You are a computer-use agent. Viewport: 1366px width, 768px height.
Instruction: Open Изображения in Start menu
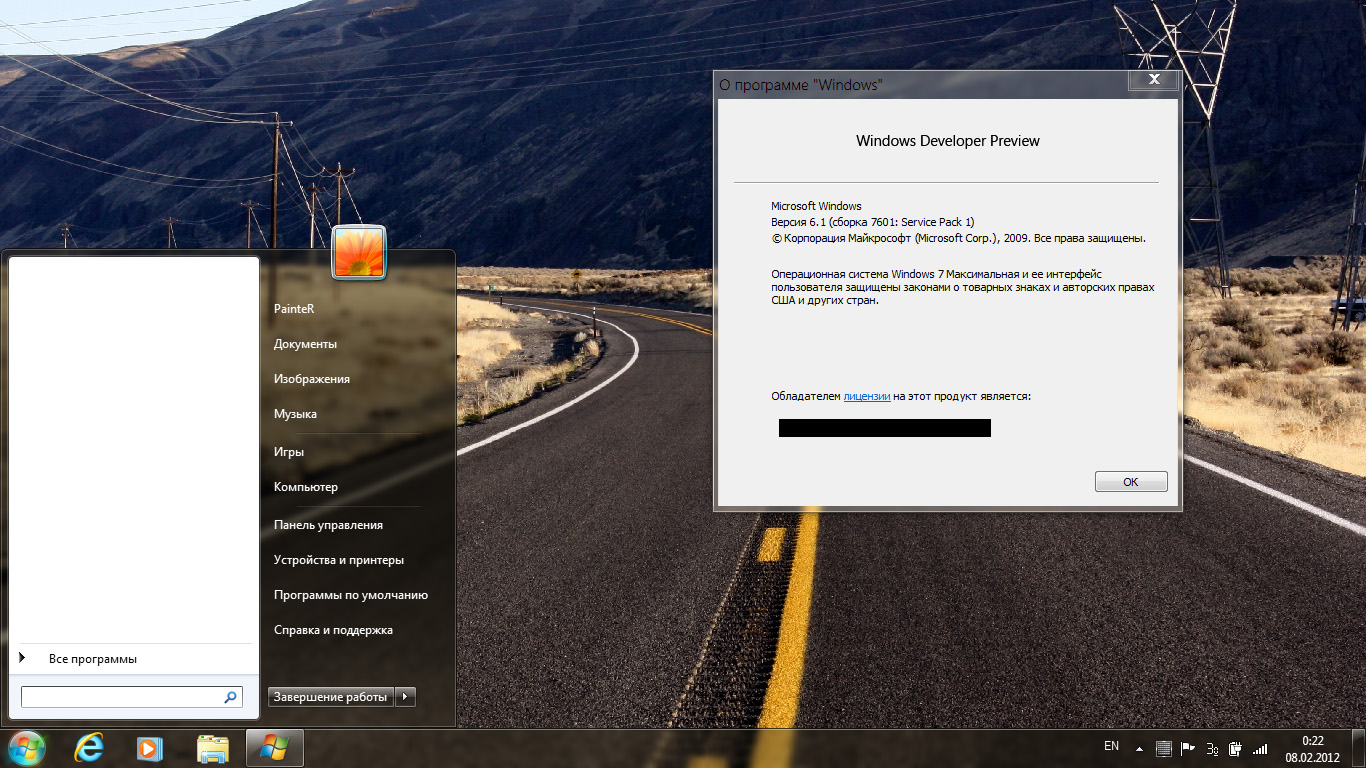pyautogui.click(x=312, y=379)
